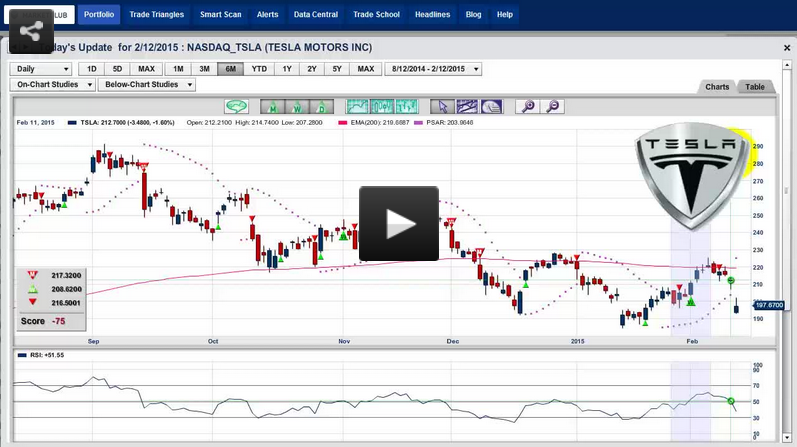Click the EMA(200) pink legend swatch

coord(342,123)
